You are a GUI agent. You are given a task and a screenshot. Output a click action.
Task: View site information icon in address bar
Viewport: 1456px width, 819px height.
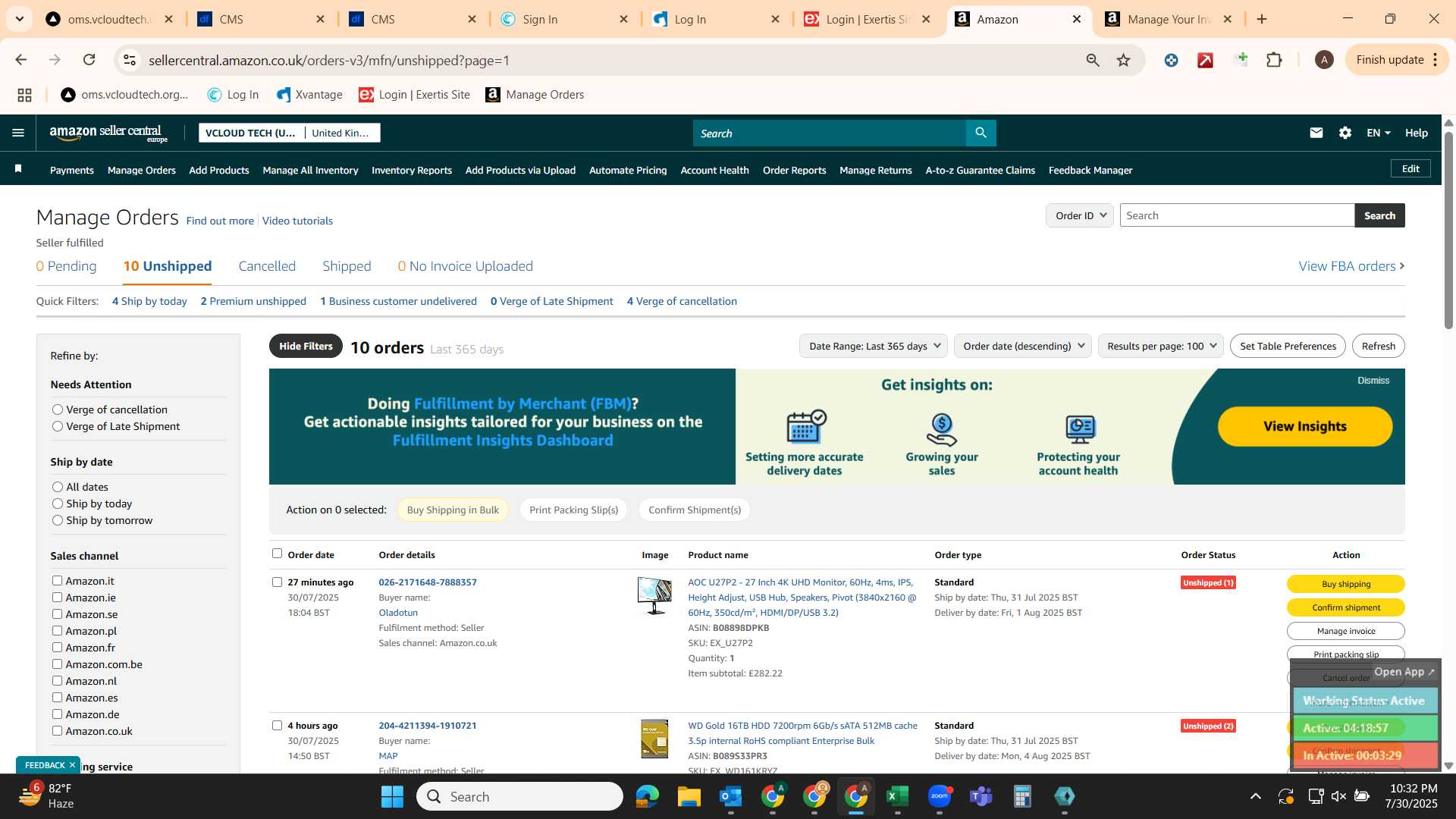(x=130, y=60)
